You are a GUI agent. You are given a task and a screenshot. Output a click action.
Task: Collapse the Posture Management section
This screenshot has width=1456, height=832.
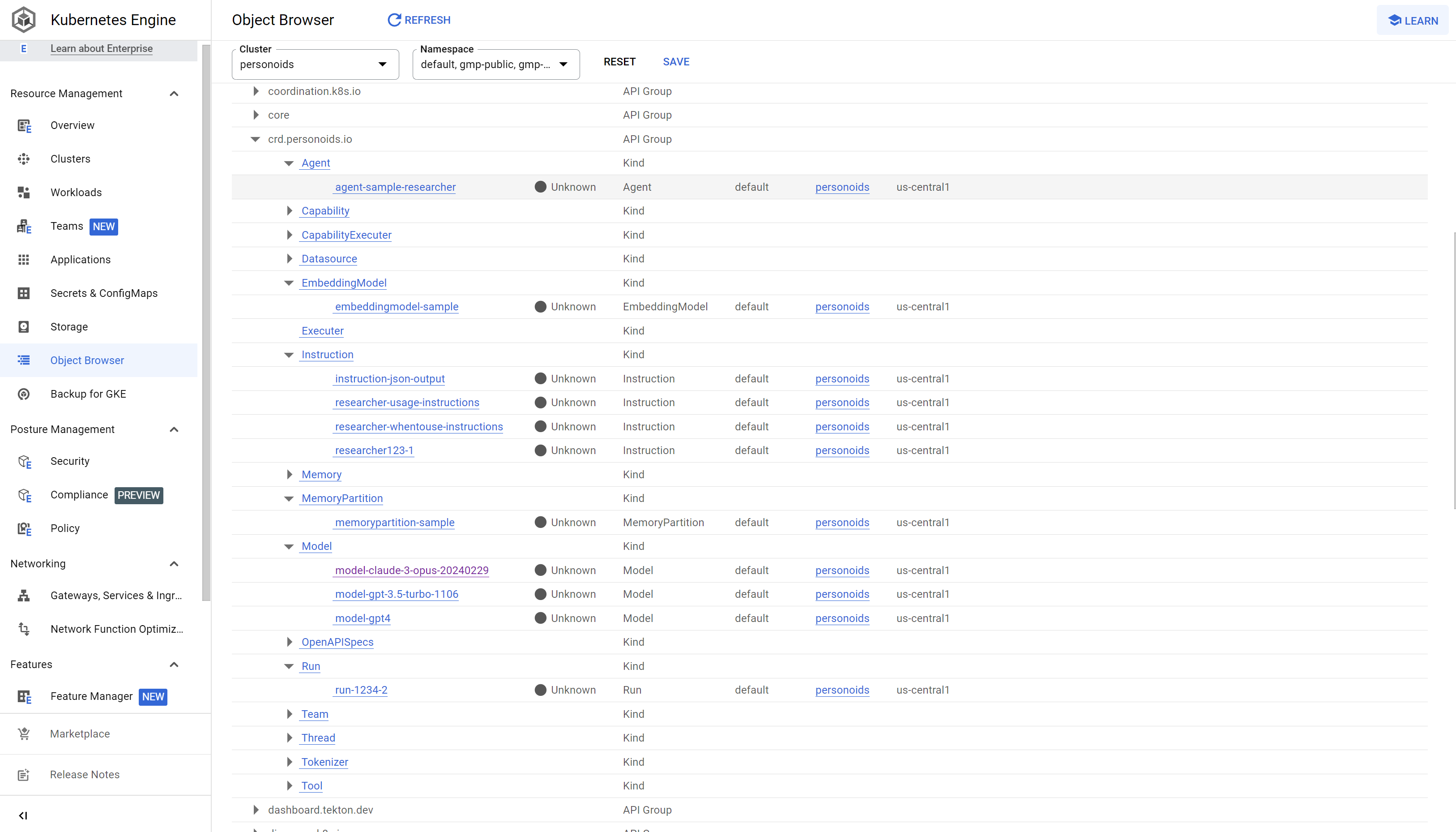click(x=174, y=430)
